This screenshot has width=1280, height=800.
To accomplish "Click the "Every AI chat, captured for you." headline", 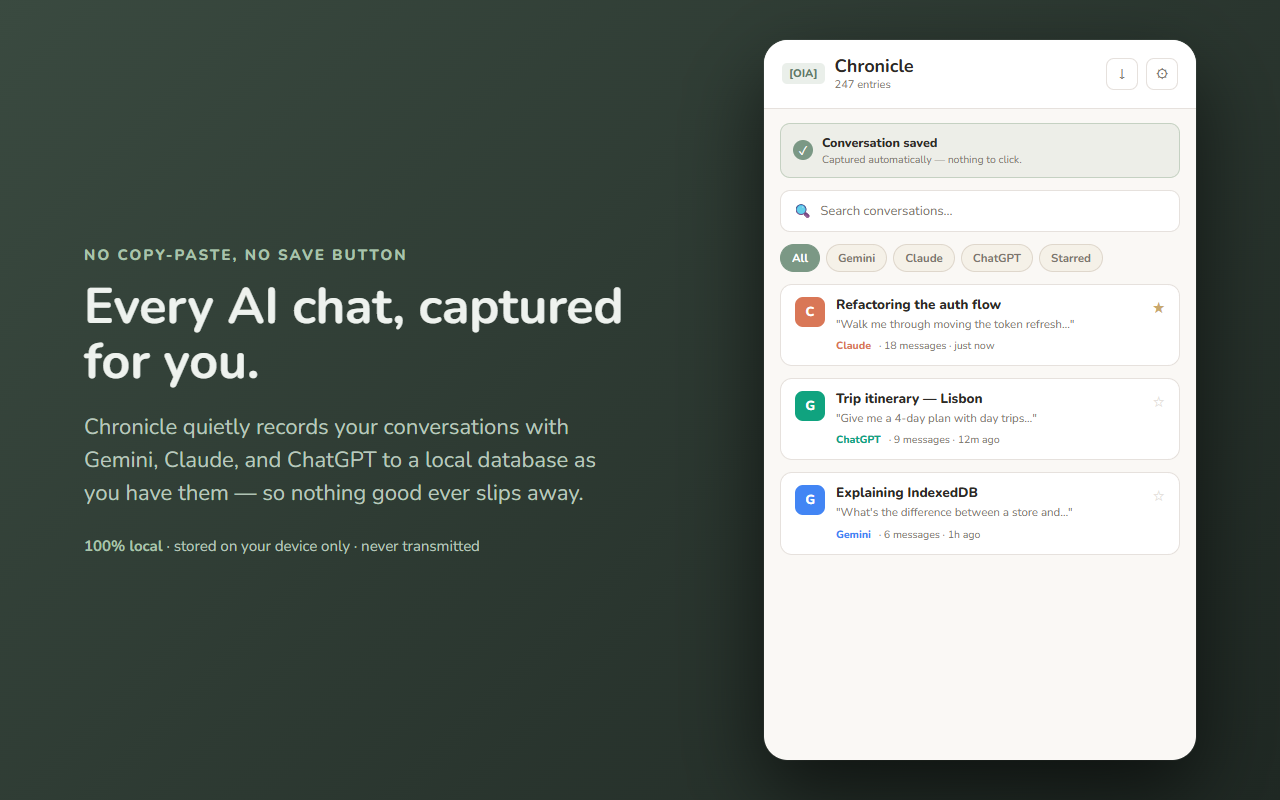I will point(353,334).
